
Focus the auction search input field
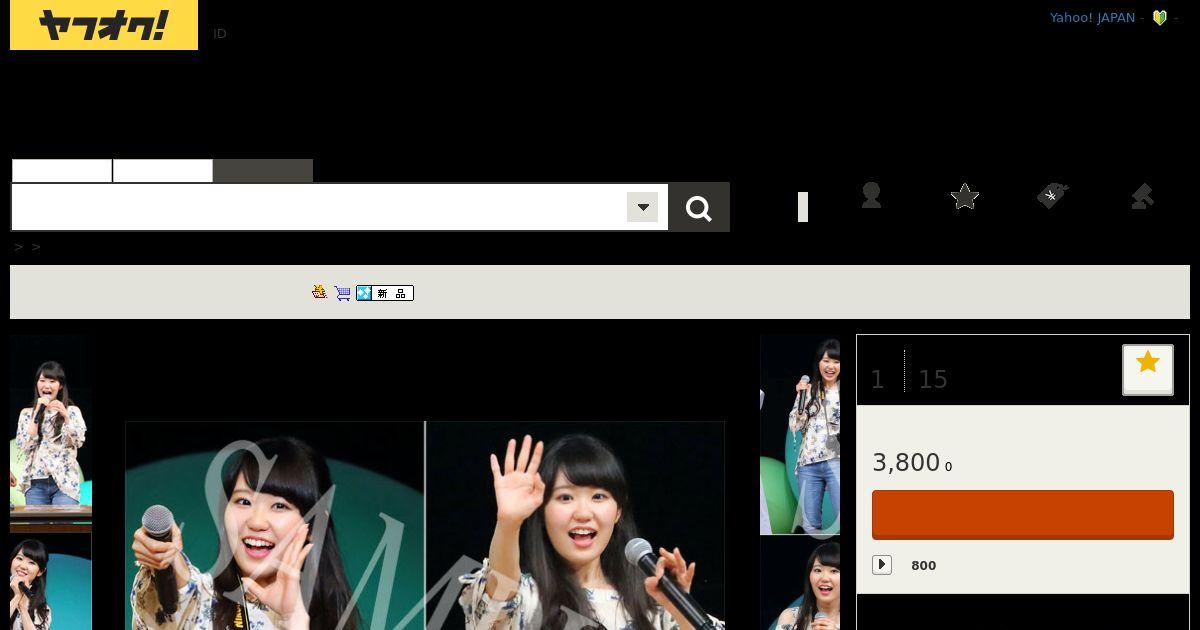point(318,207)
